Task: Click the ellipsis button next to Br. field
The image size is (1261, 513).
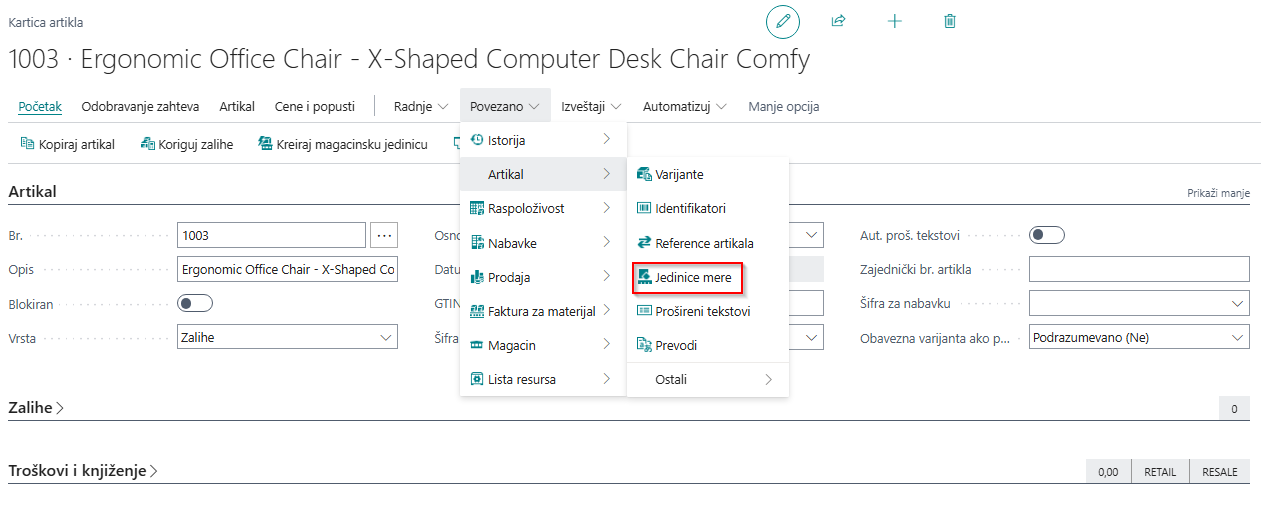Action: (x=384, y=235)
